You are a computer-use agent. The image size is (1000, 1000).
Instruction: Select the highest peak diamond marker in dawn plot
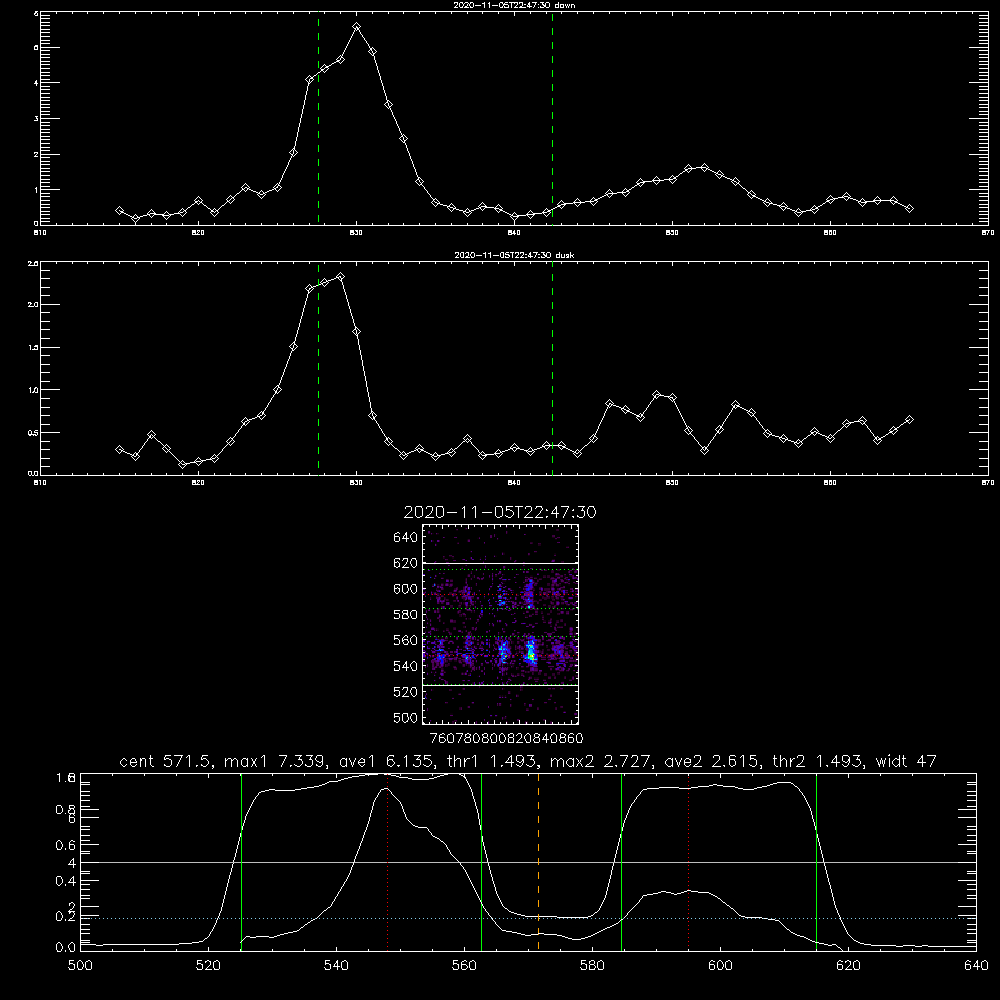357,27
